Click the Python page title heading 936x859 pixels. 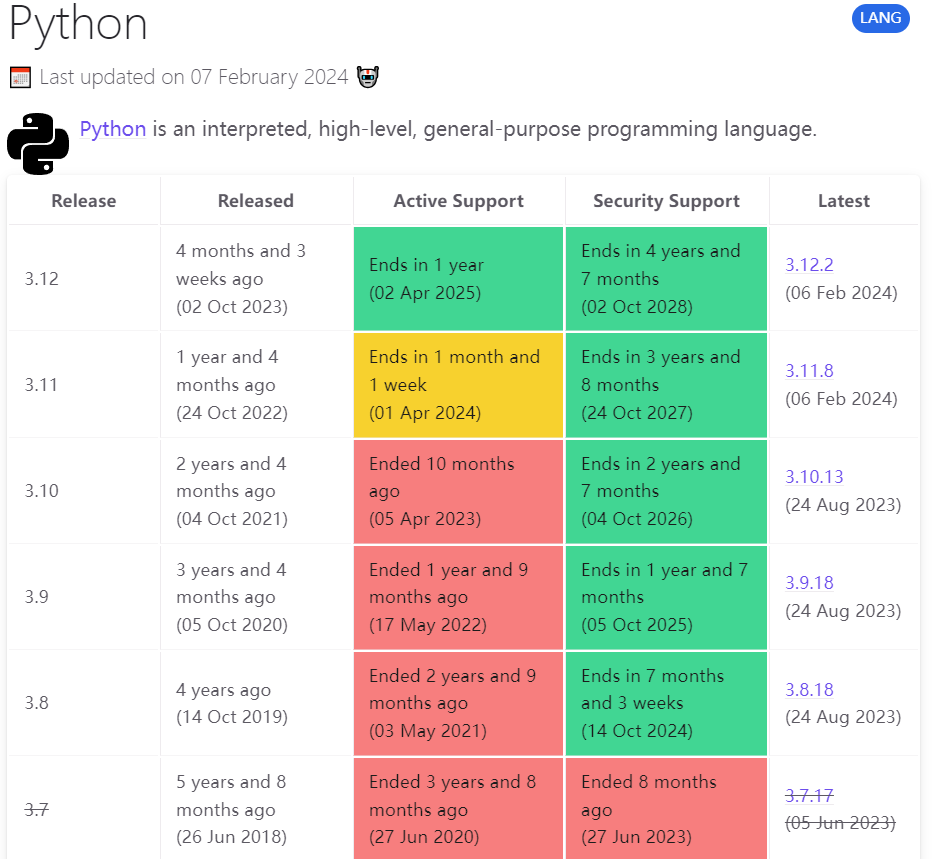point(78,24)
